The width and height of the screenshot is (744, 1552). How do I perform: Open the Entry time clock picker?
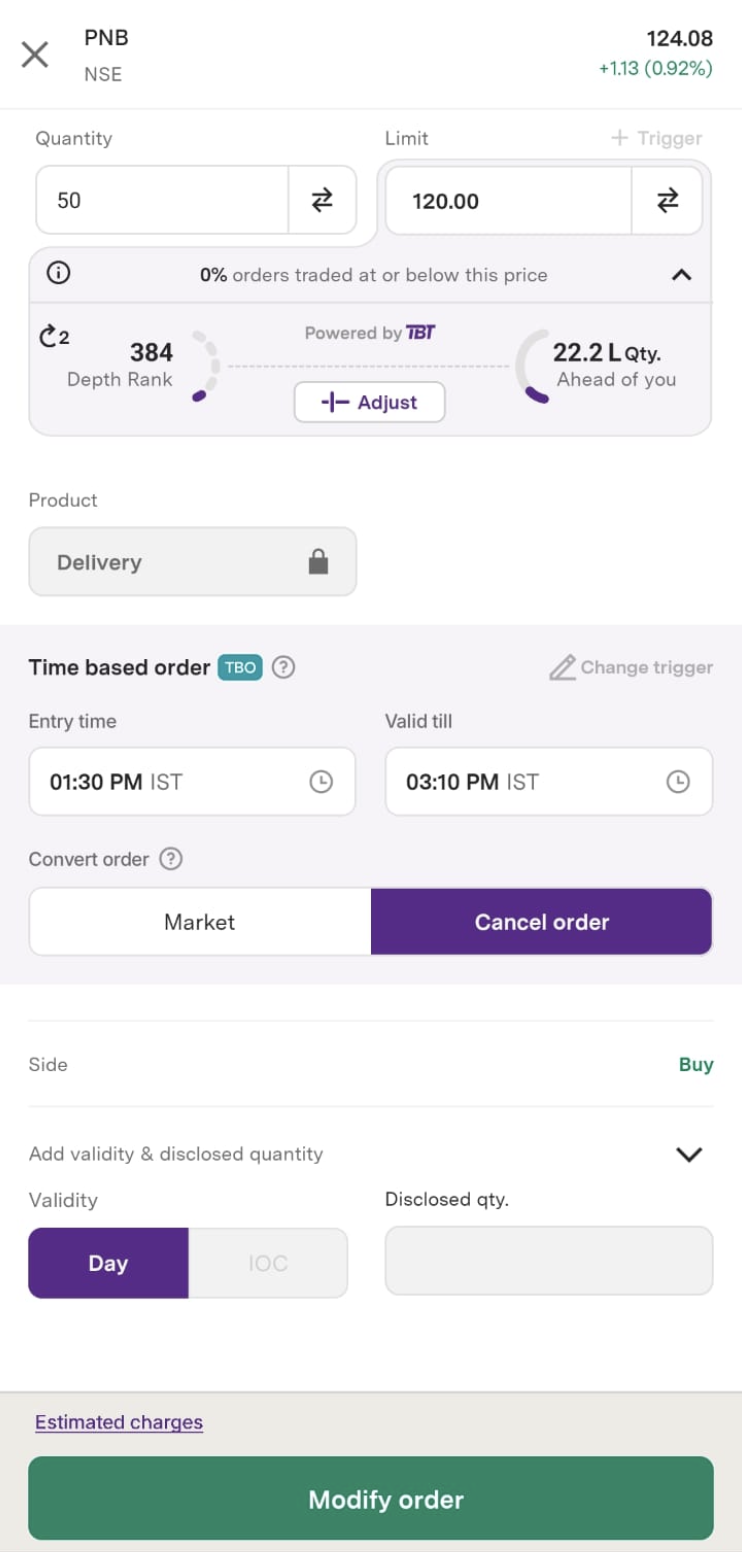pyautogui.click(x=320, y=782)
